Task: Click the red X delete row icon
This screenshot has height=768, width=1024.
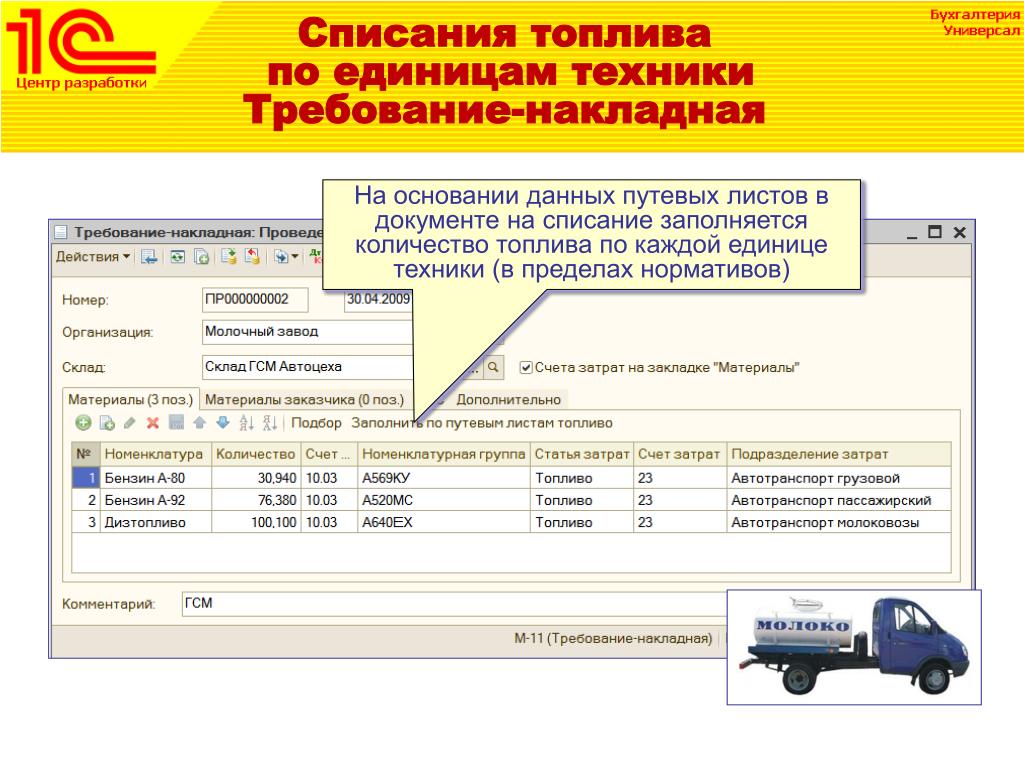Action: (153, 423)
